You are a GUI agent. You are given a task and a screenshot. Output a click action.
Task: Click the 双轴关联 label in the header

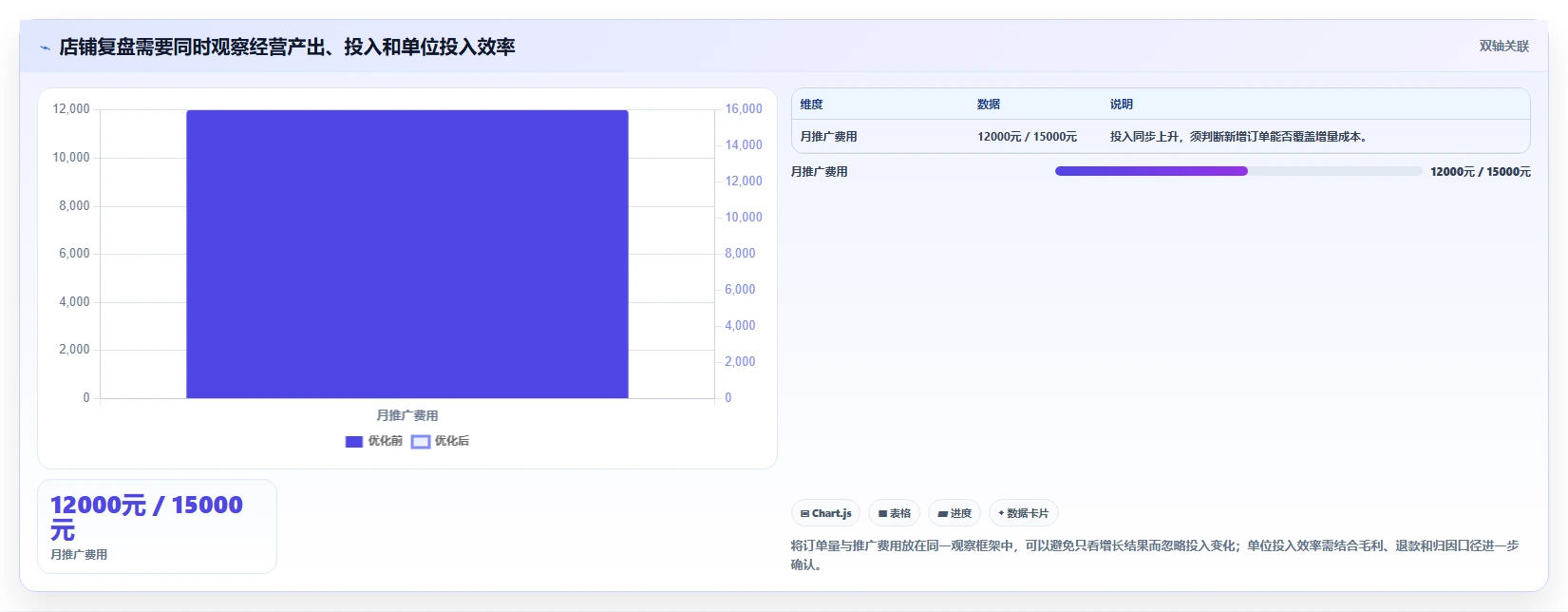[1504, 47]
